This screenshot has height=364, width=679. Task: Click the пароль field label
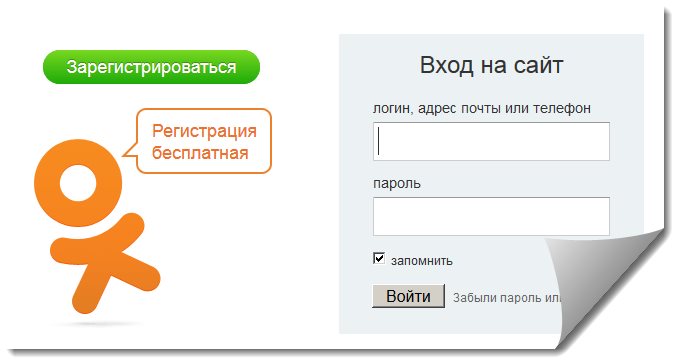[x=397, y=184]
